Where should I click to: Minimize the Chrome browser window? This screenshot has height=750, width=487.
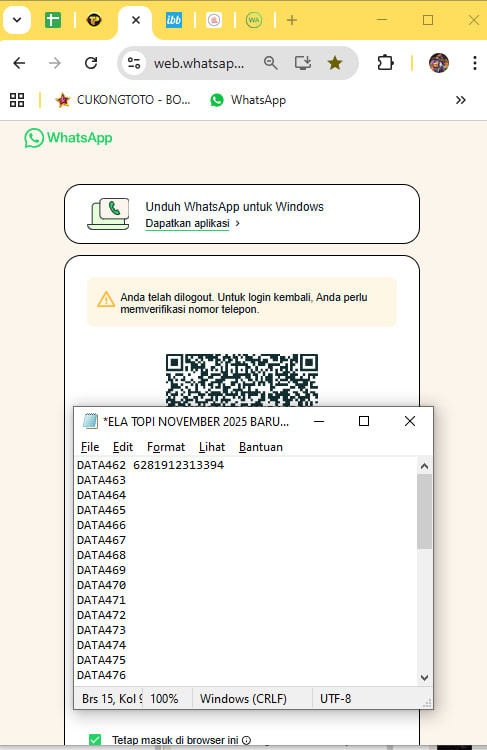pyautogui.click(x=382, y=20)
